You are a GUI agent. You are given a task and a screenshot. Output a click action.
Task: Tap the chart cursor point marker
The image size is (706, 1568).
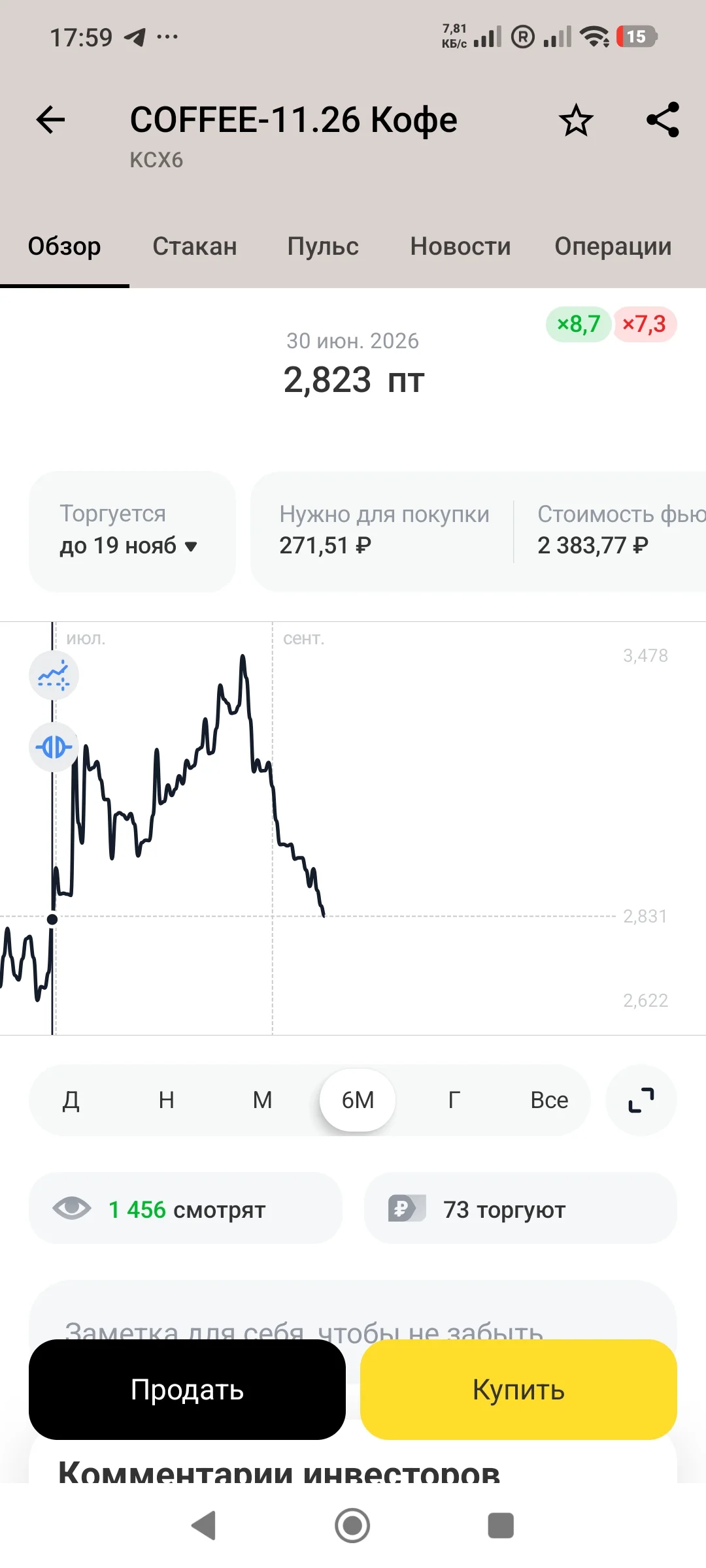tap(52, 919)
